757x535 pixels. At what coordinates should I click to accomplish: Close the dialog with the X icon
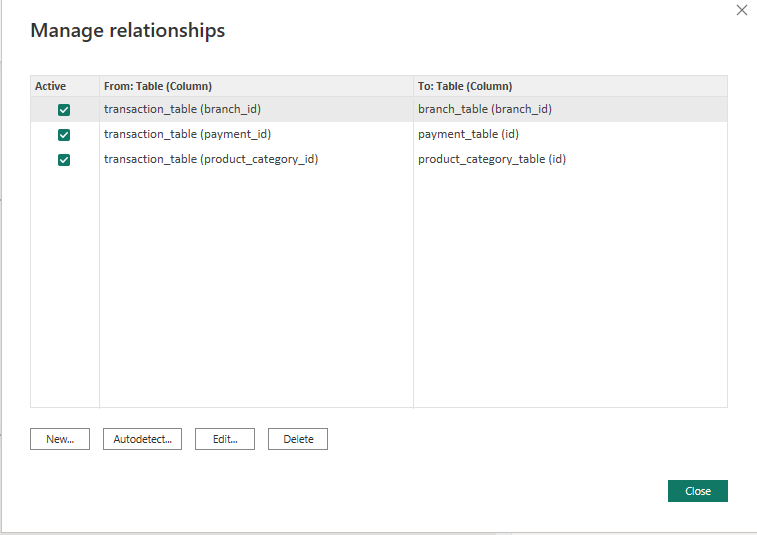[x=741, y=10]
